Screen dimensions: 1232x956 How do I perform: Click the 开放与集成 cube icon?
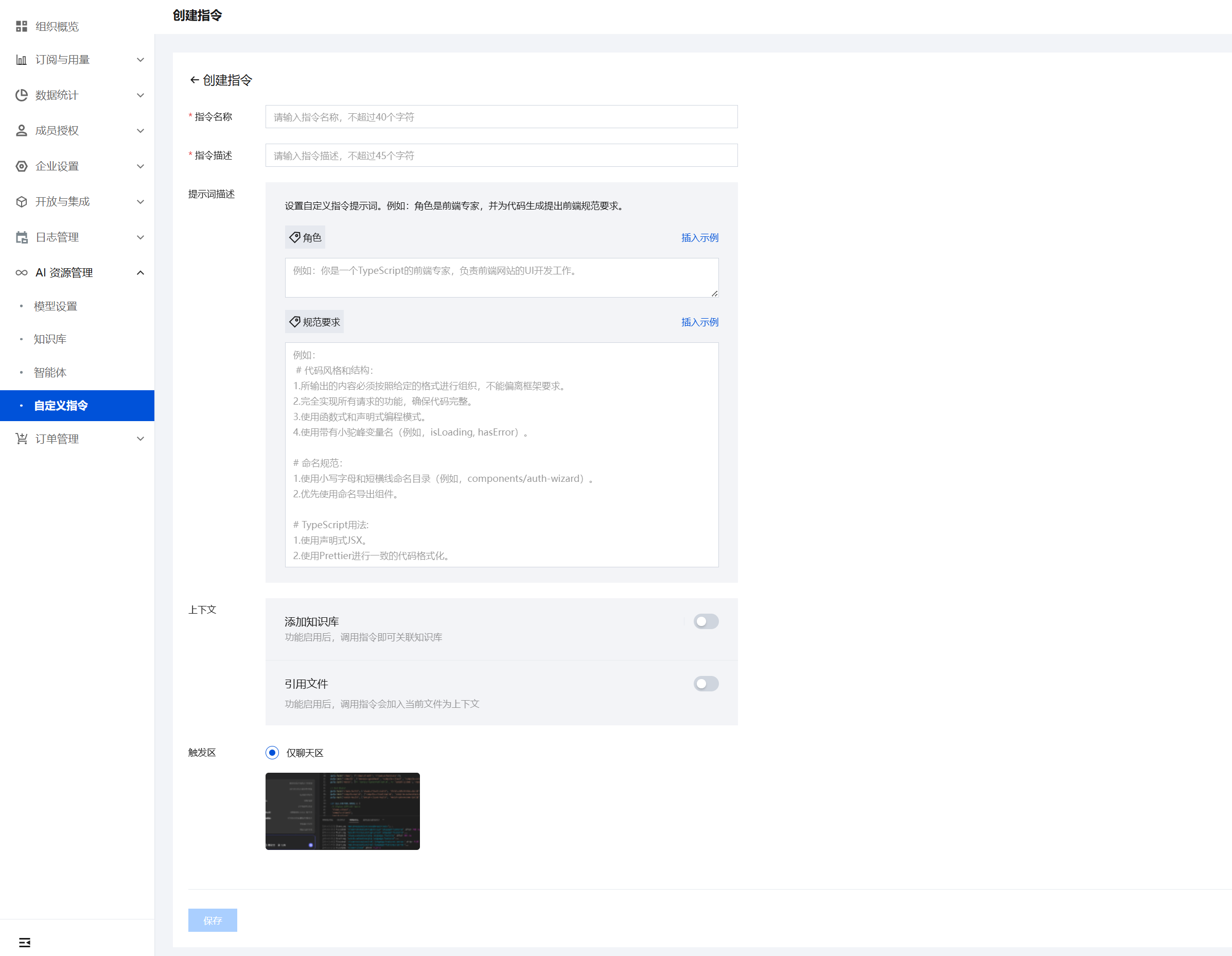[x=22, y=202]
